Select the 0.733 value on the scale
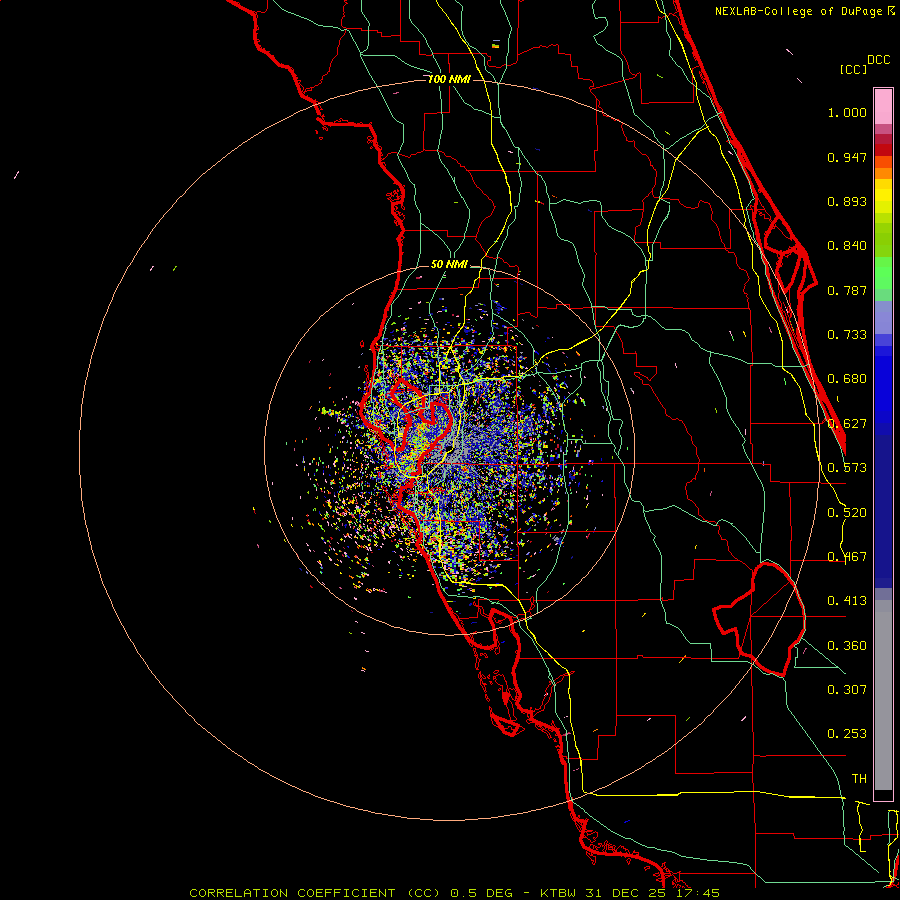 (847, 335)
